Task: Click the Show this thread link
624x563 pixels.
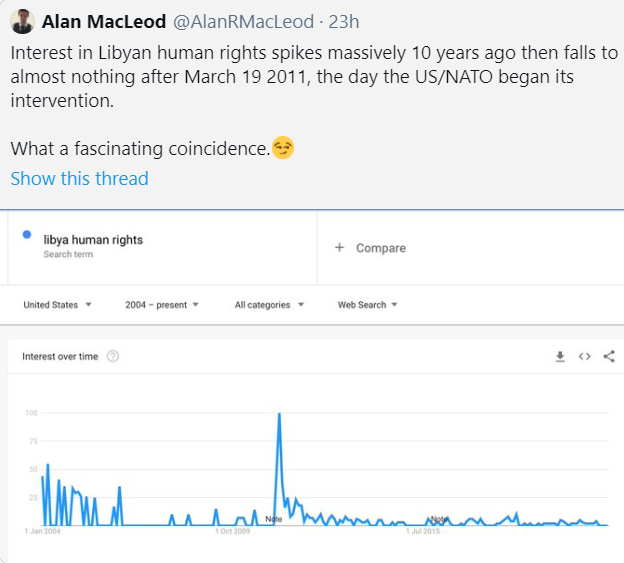Action: 79,179
